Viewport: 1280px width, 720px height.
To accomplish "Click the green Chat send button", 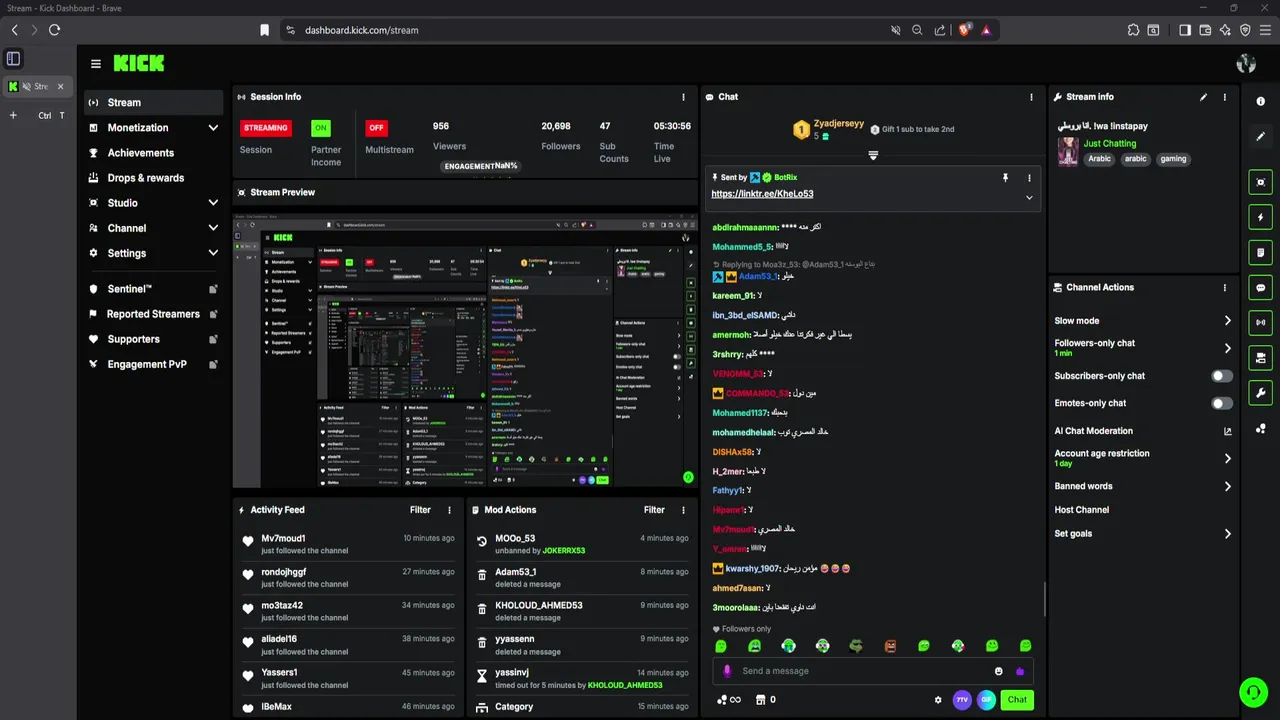I will [x=1017, y=700].
